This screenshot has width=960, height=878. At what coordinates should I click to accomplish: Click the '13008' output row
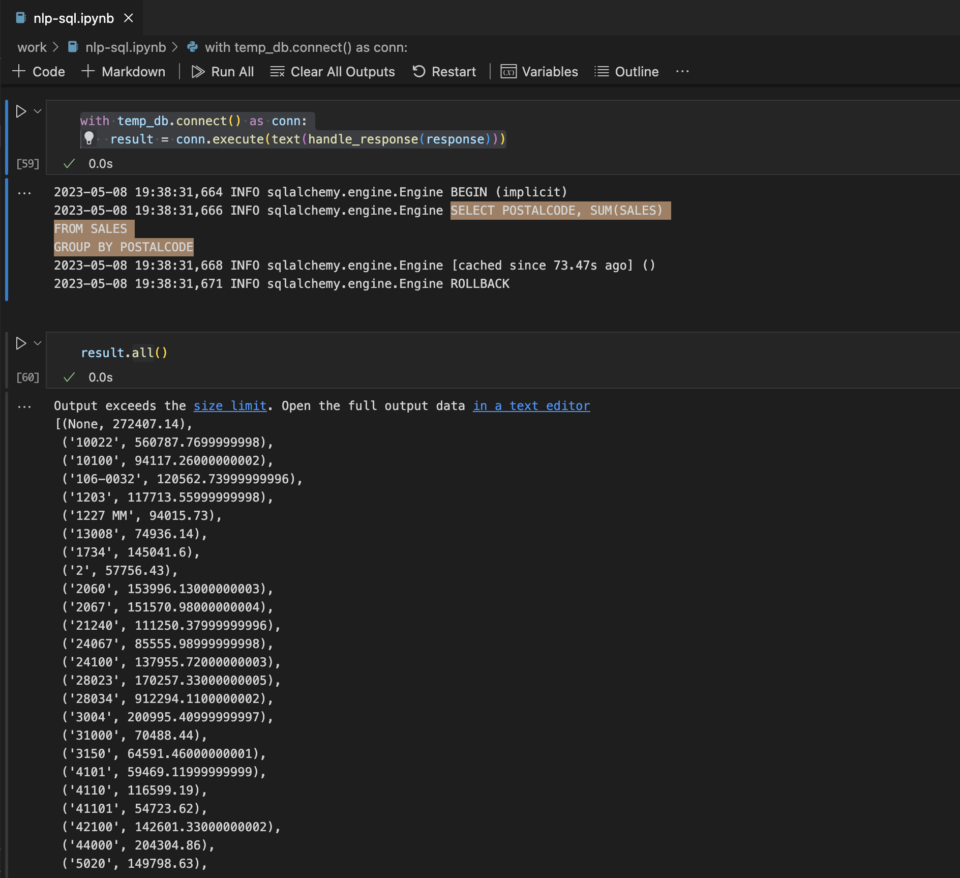coord(135,534)
